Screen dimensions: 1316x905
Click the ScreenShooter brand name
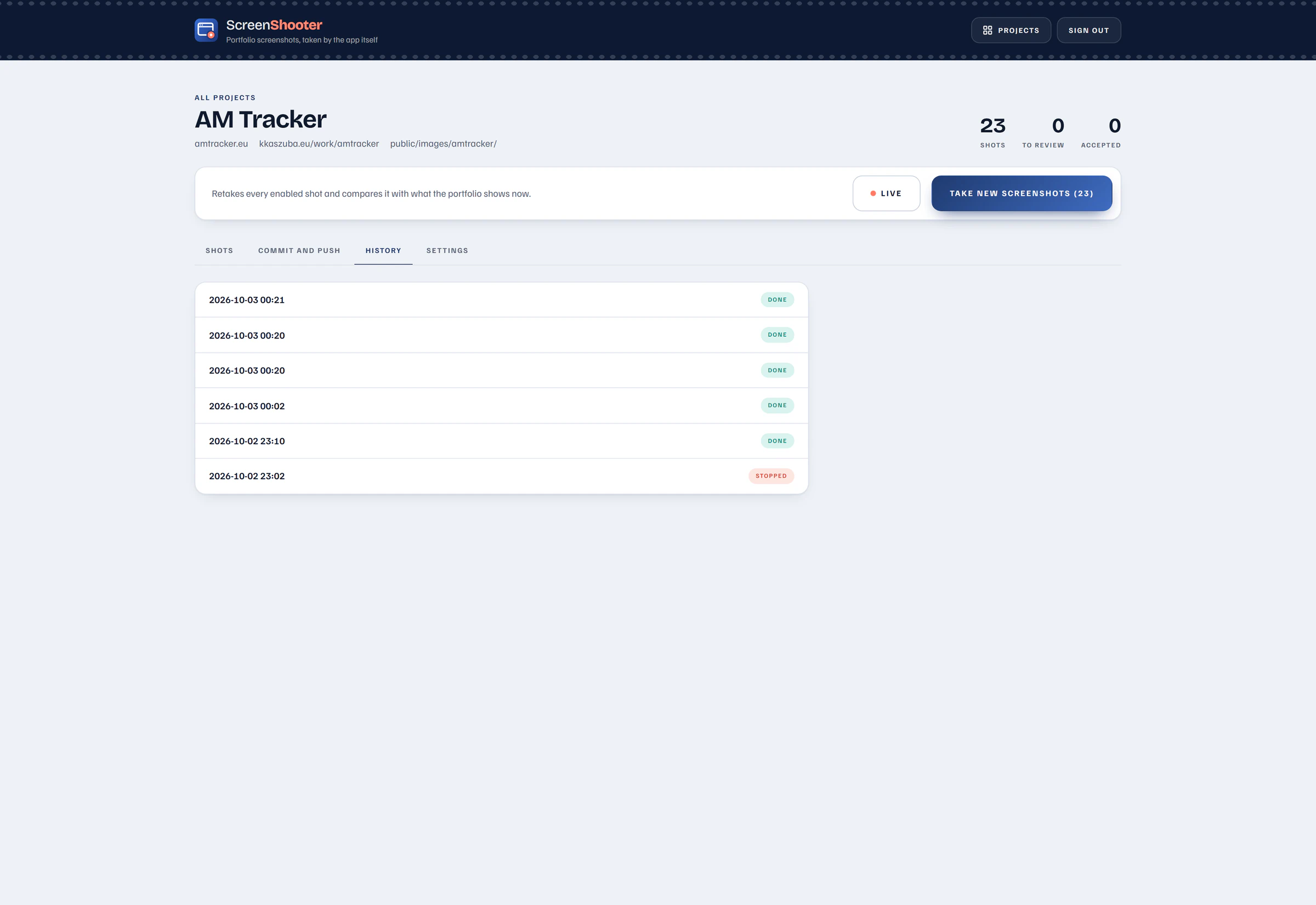point(274,25)
